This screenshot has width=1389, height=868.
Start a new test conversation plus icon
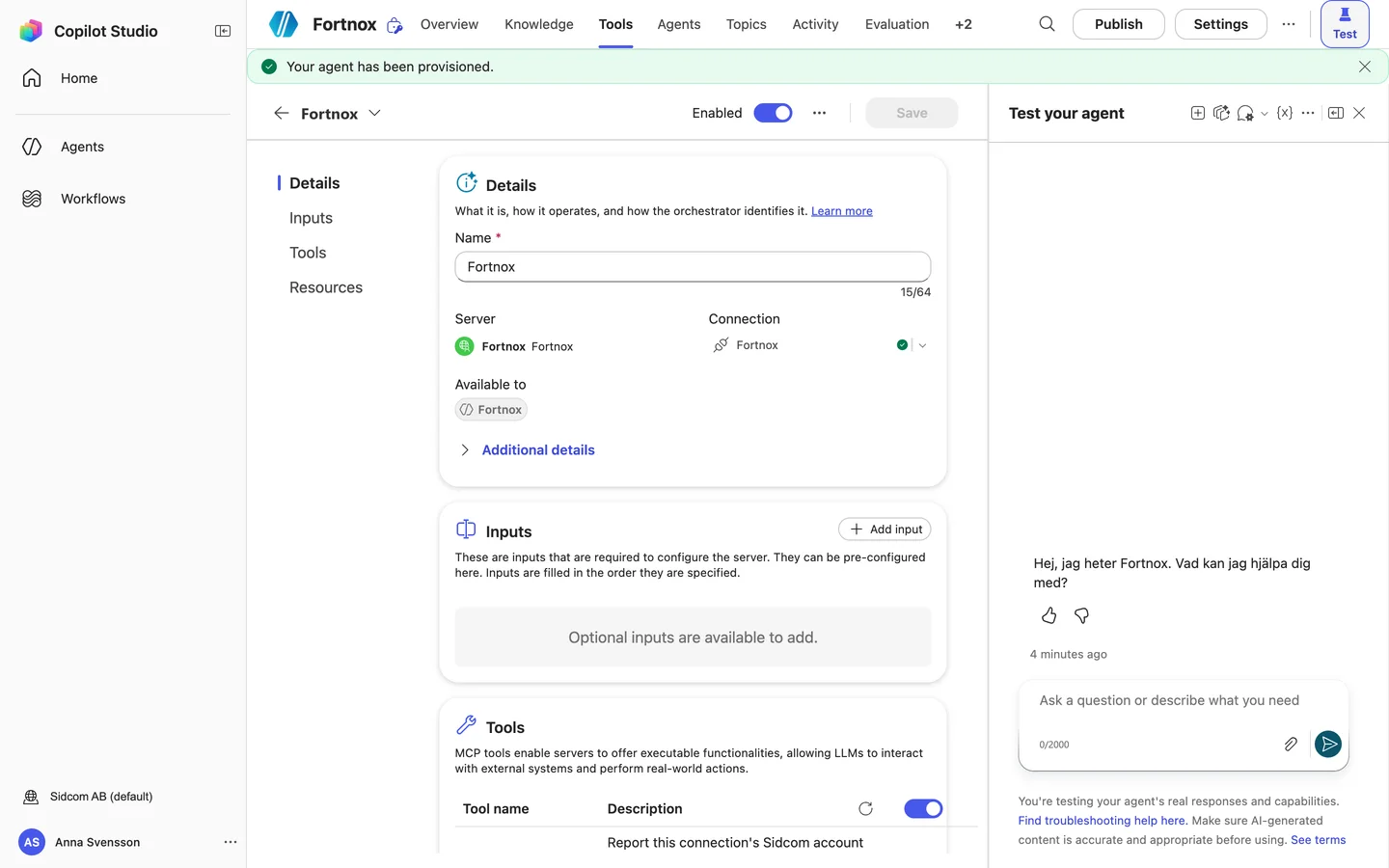pos(1198,113)
